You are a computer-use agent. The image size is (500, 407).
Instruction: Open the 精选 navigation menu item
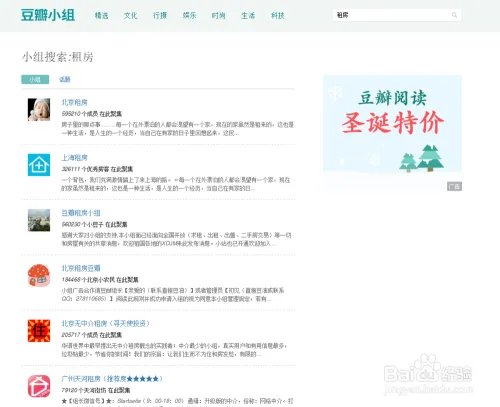[x=101, y=15]
